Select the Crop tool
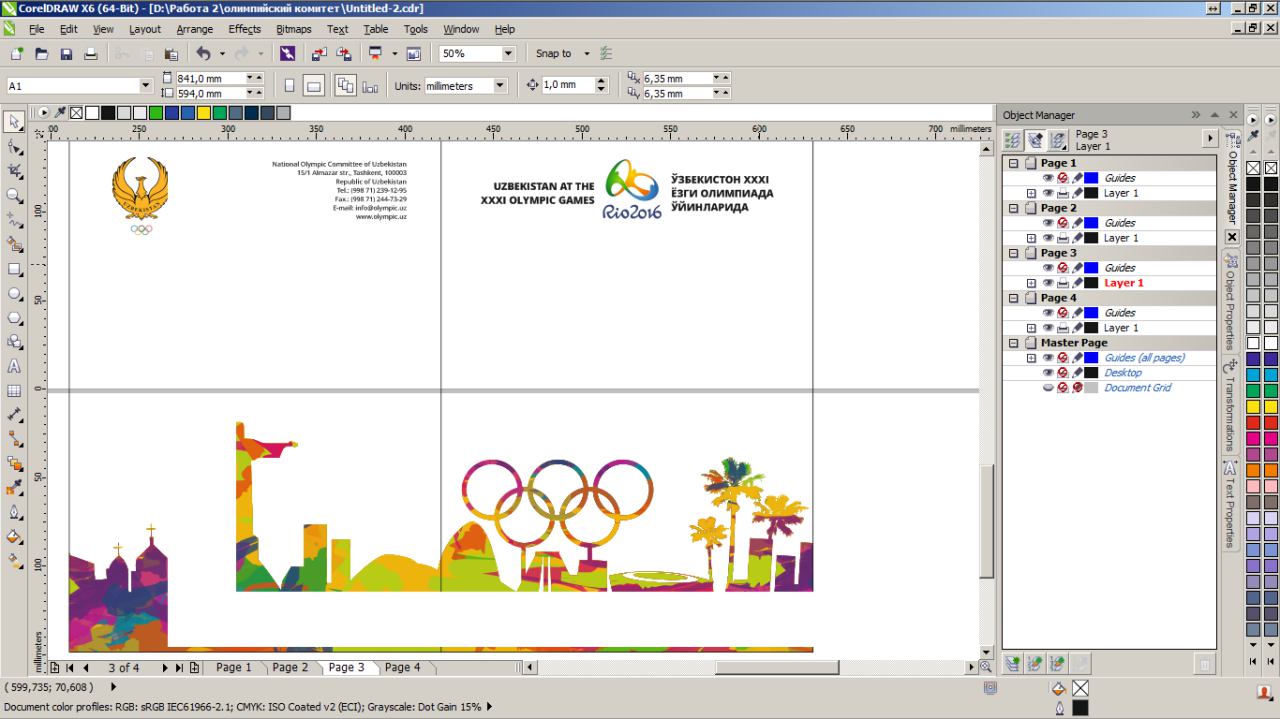 (15, 171)
